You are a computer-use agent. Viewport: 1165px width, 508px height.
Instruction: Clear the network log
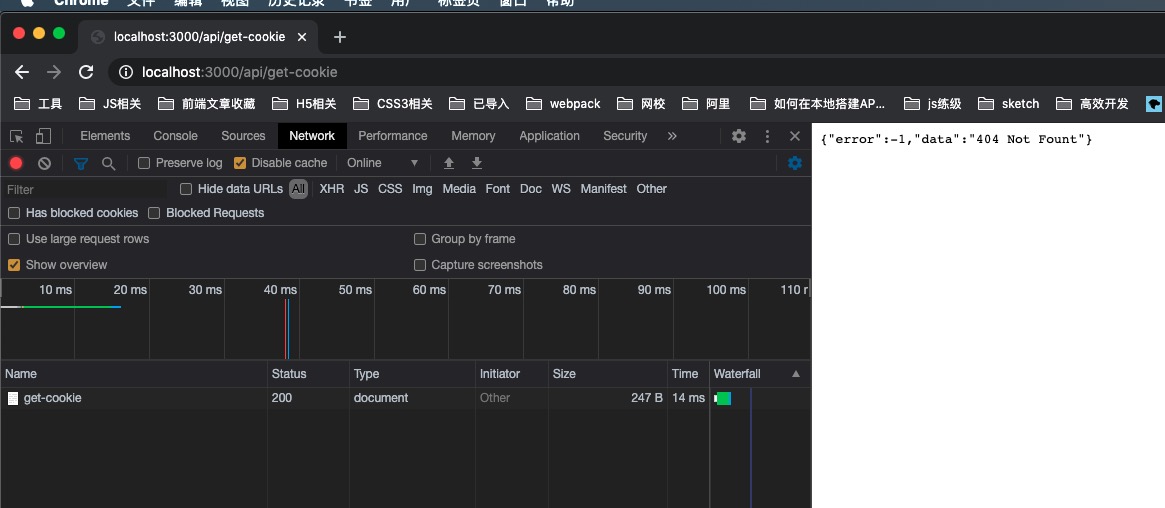44,163
